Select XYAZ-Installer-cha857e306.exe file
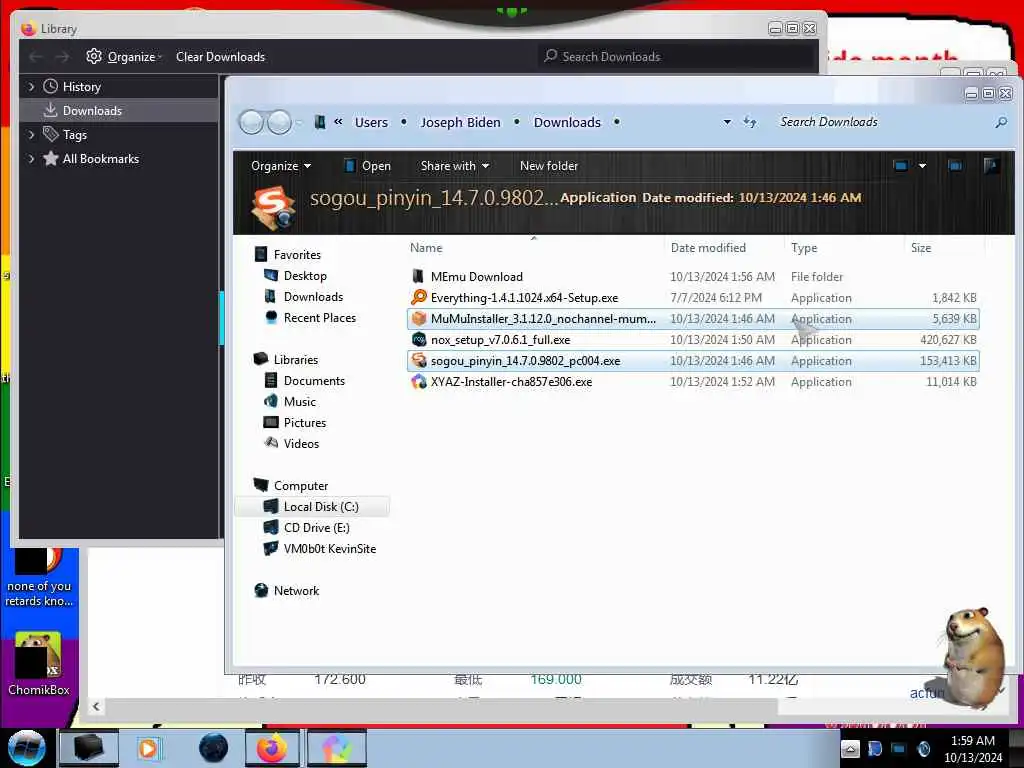The width and height of the screenshot is (1024, 768). tap(693, 381)
